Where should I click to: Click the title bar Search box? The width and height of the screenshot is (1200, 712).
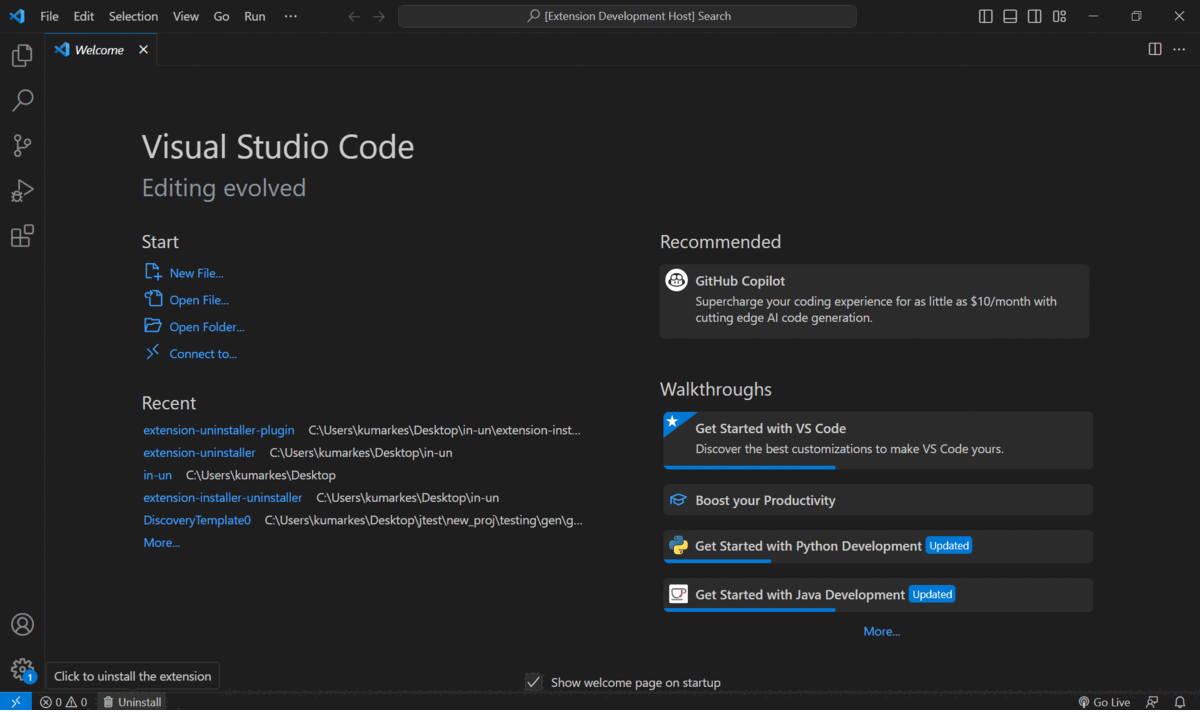click(x=627, y=16)
